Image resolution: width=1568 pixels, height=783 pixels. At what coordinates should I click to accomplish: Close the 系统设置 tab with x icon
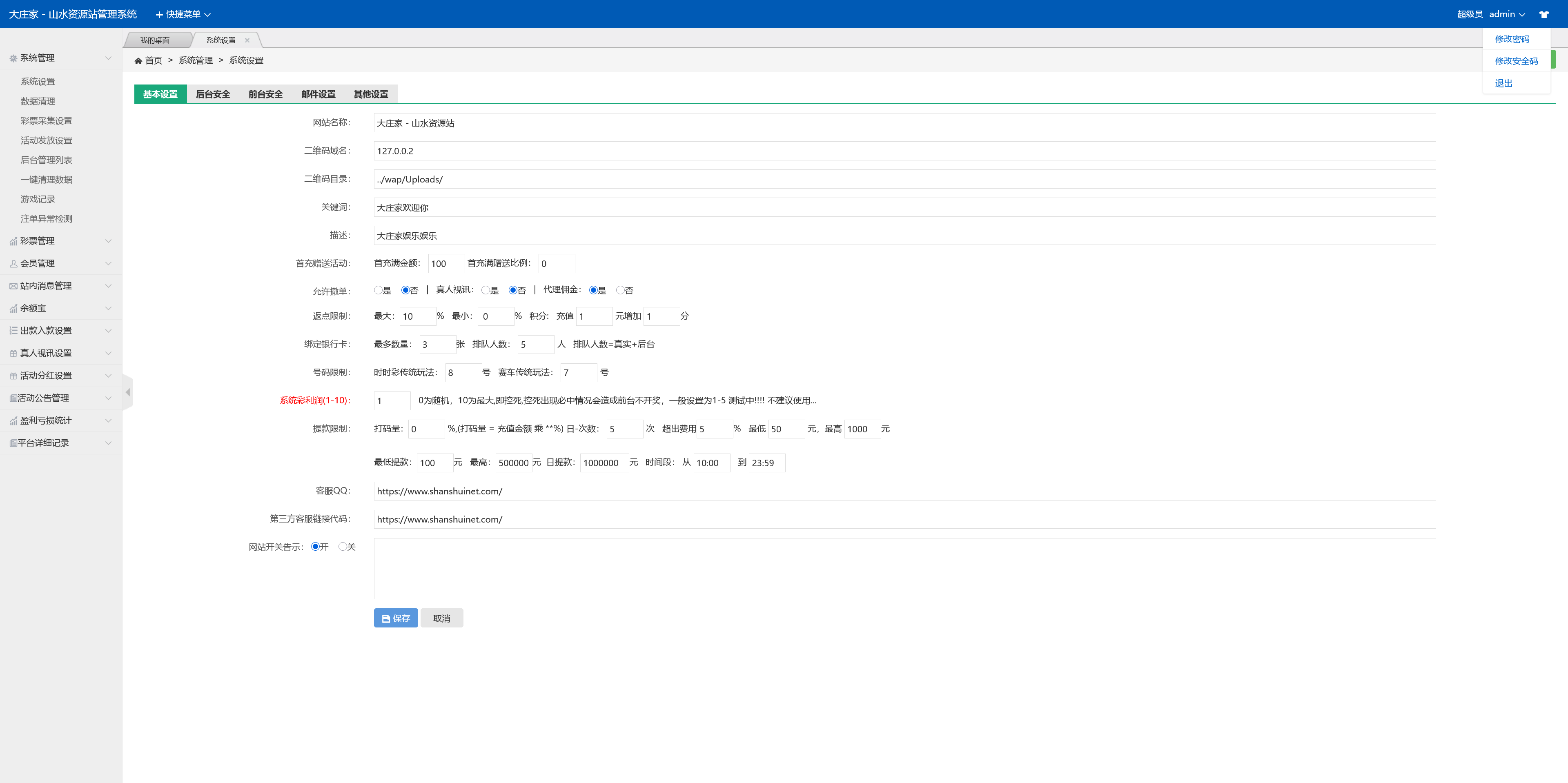(x=247, y=40)
